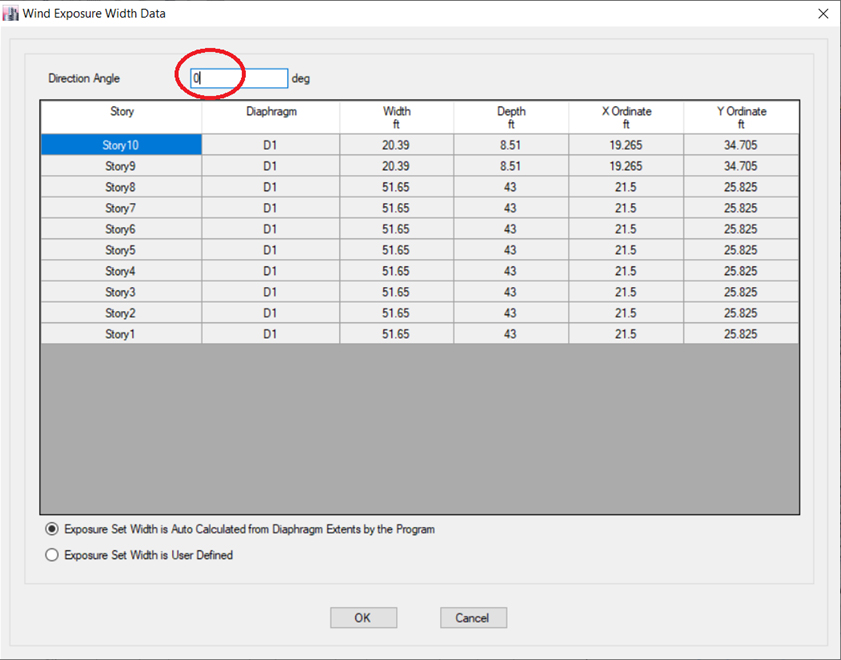Select the Story5 row
Screen dimensions: 841x660
point(120,249)
